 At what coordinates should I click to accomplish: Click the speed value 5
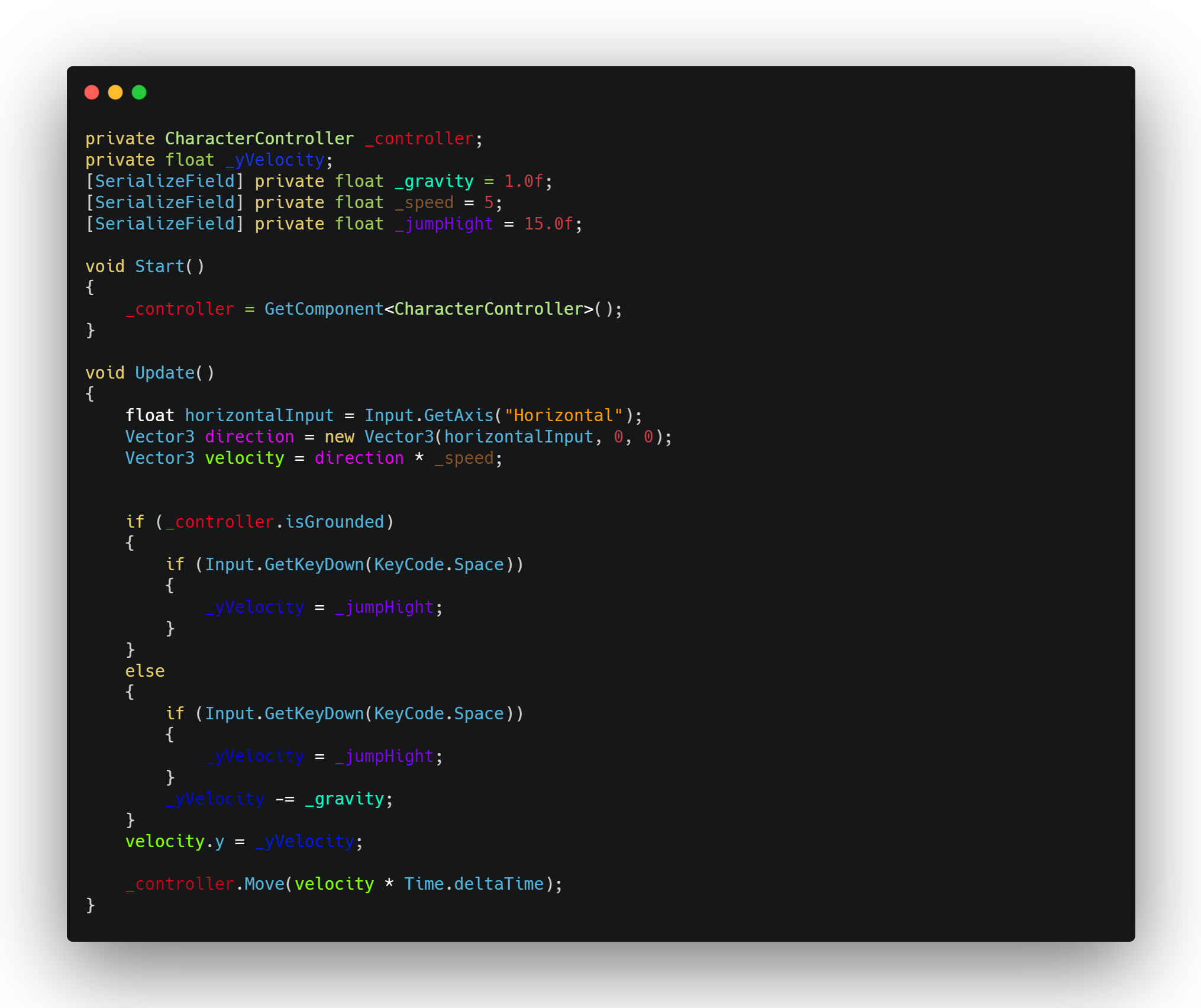click(489, 202)
